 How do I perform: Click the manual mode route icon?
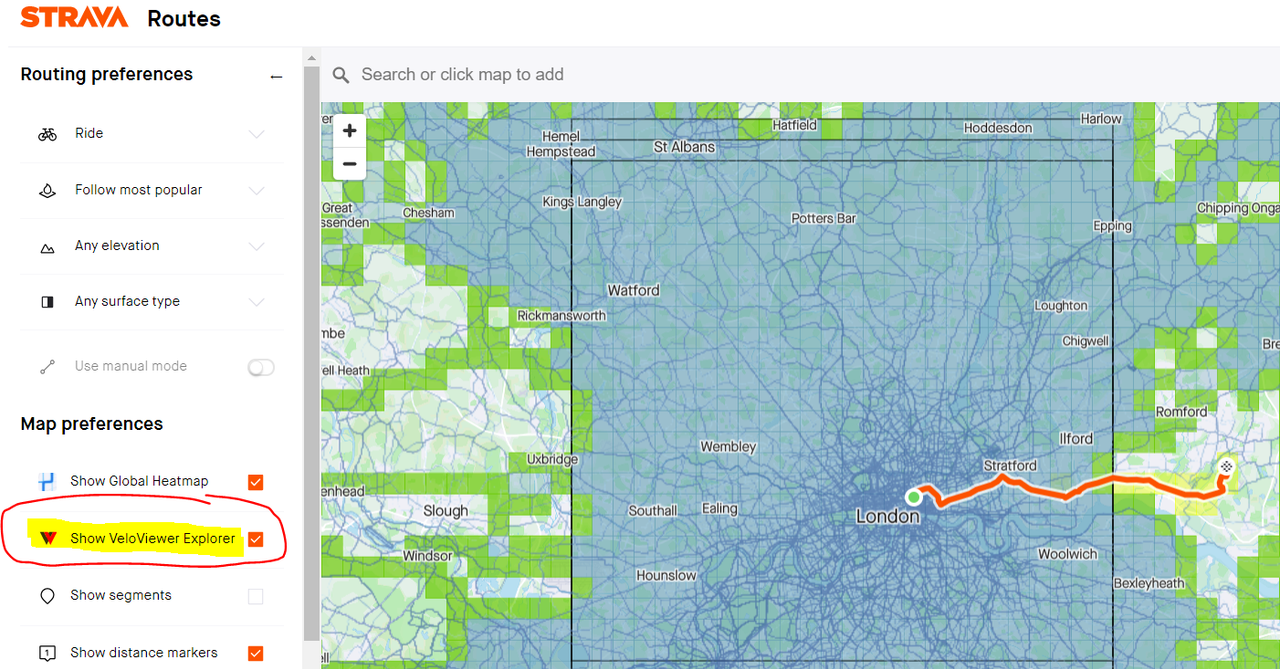pyautogui.click(x=47, y=367)
